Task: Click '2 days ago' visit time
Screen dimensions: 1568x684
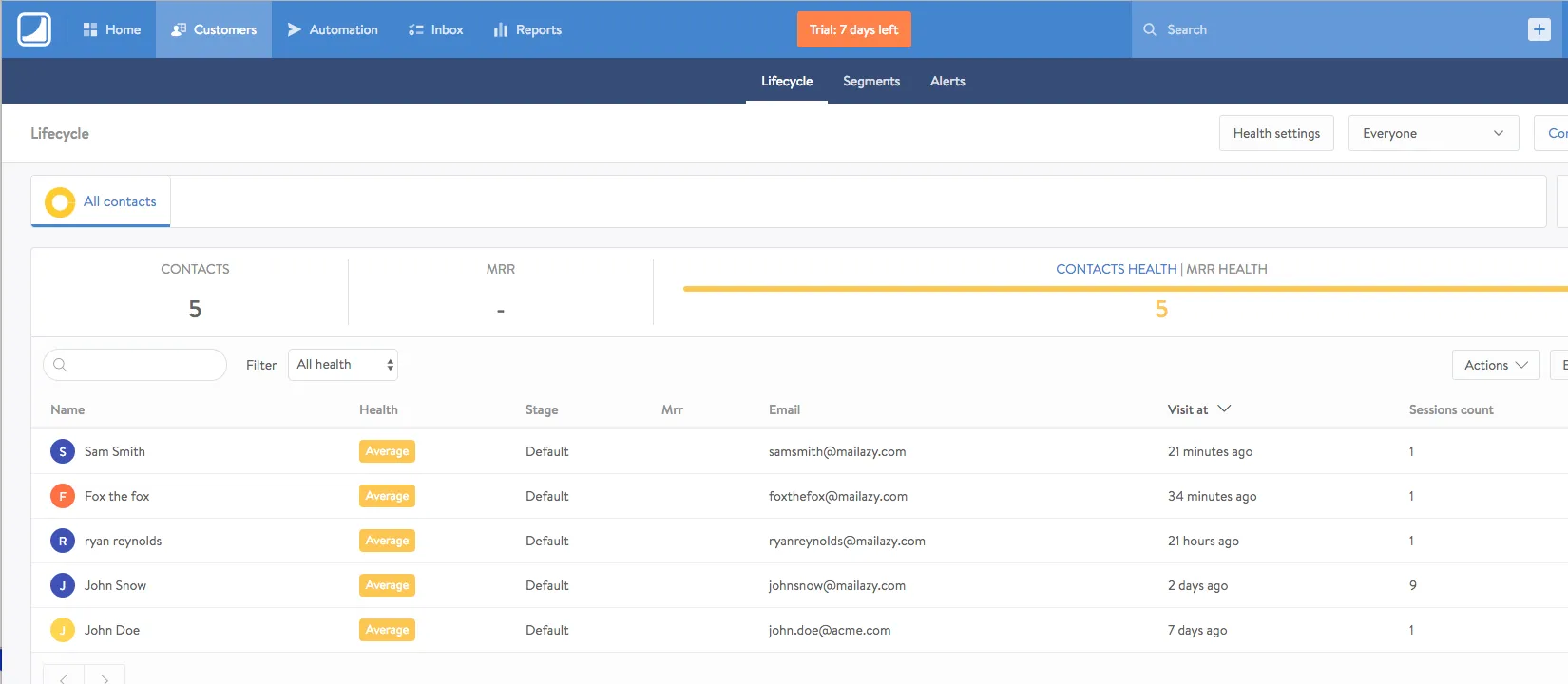Action: pos(1197,585)
